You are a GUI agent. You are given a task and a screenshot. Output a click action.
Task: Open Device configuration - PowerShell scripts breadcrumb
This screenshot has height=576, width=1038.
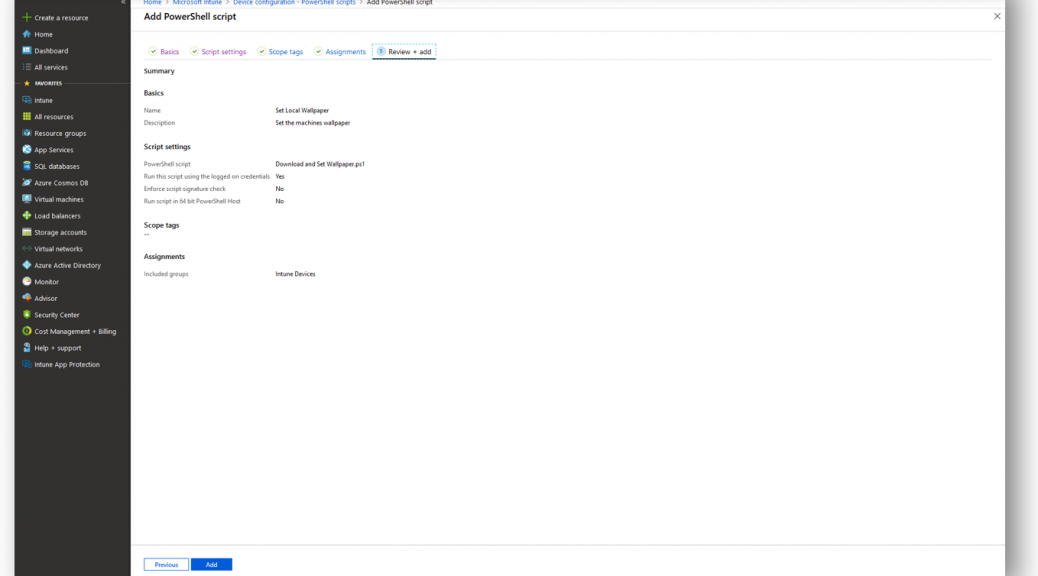click(294, 3)
